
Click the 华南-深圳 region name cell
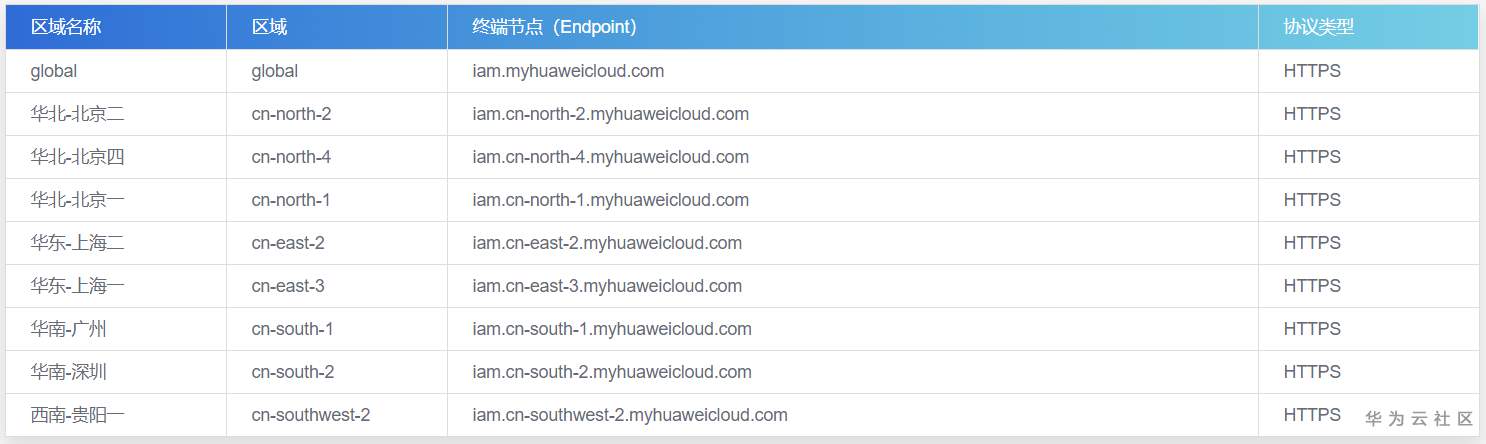coord(69,372)
